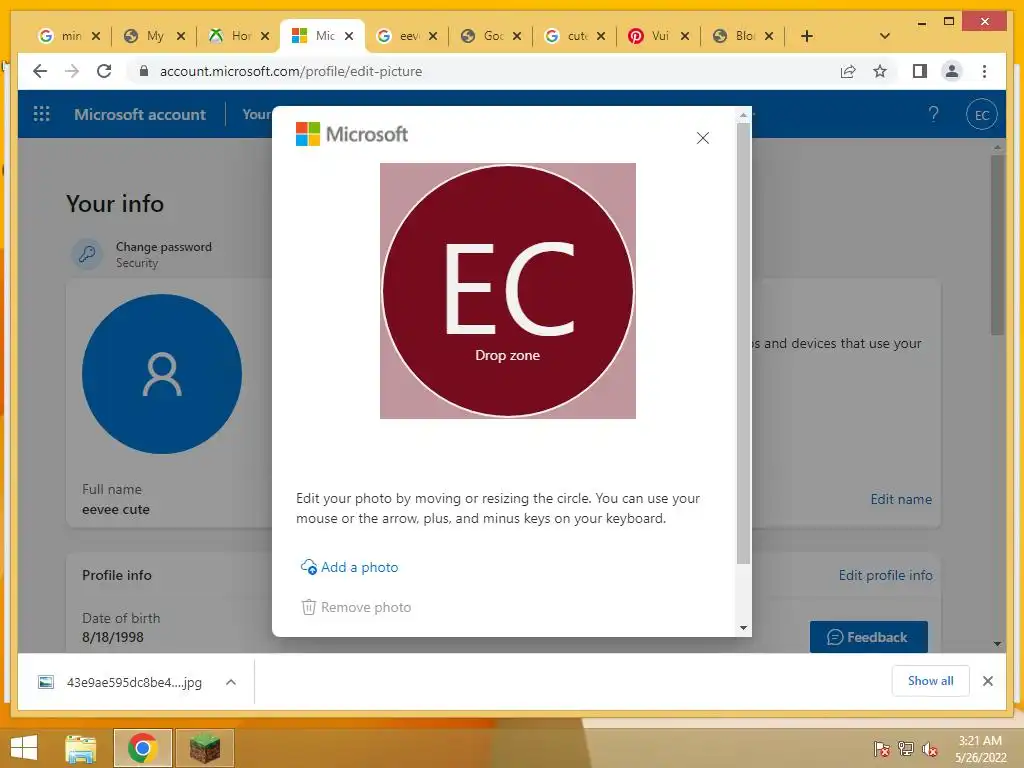Open Microsoft app launcher grid
Screen dimensions: 1024x768
click(x=41, y=114)
